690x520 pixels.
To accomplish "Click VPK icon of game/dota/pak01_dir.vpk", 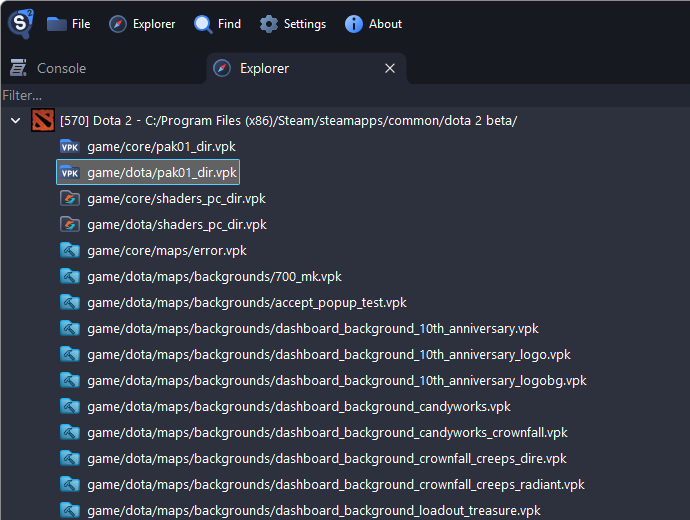I will 70,172.
